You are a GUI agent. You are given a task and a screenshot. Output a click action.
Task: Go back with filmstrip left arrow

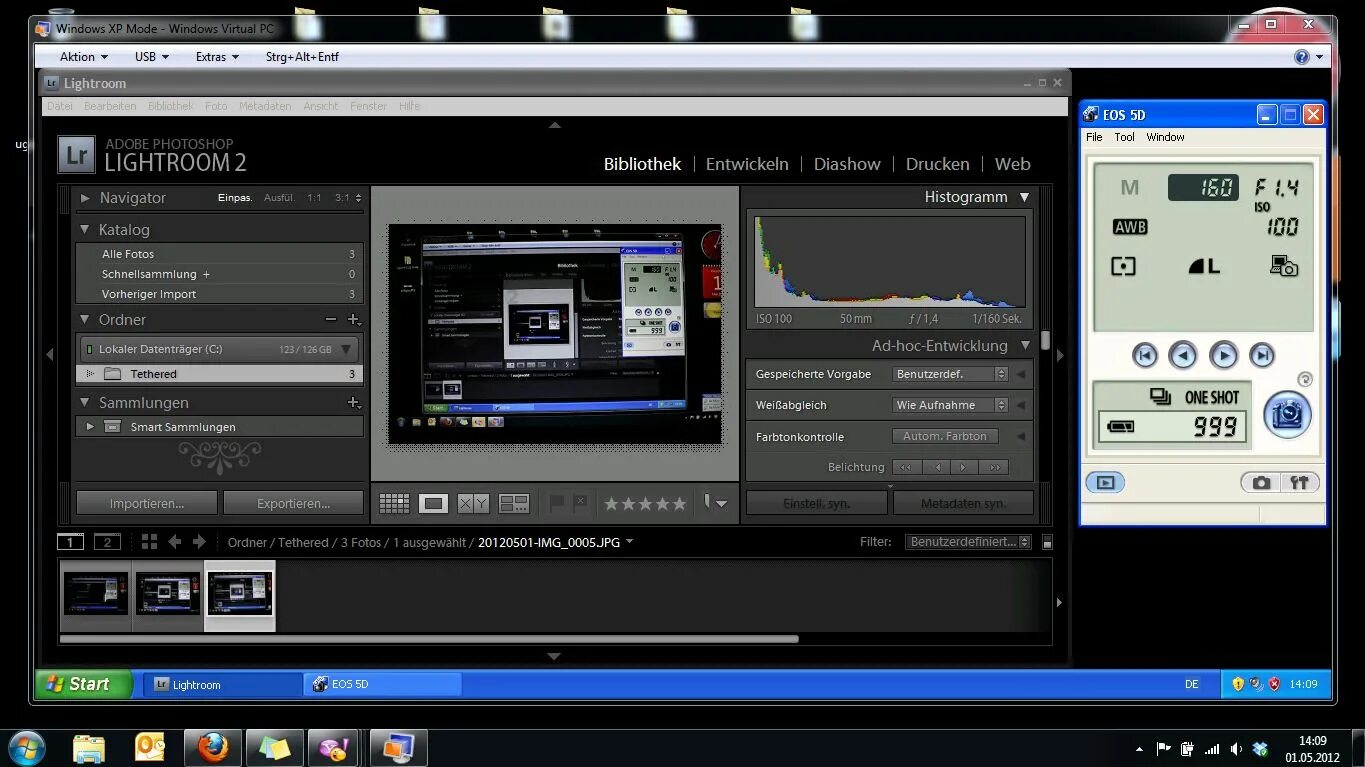[x=175, y=542]
